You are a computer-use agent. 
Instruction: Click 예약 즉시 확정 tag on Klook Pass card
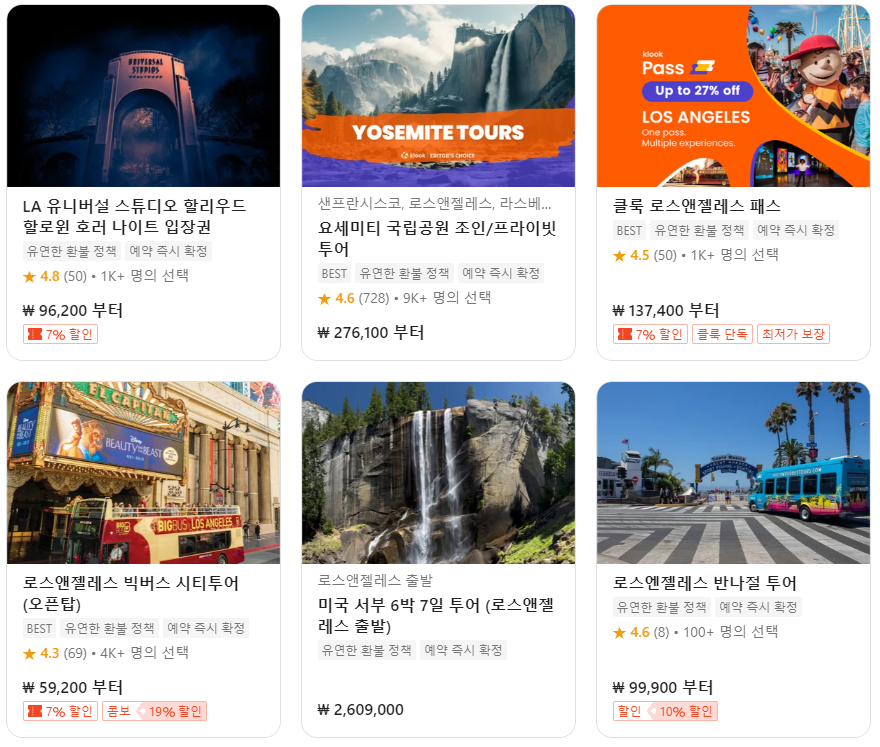(796, 230)
